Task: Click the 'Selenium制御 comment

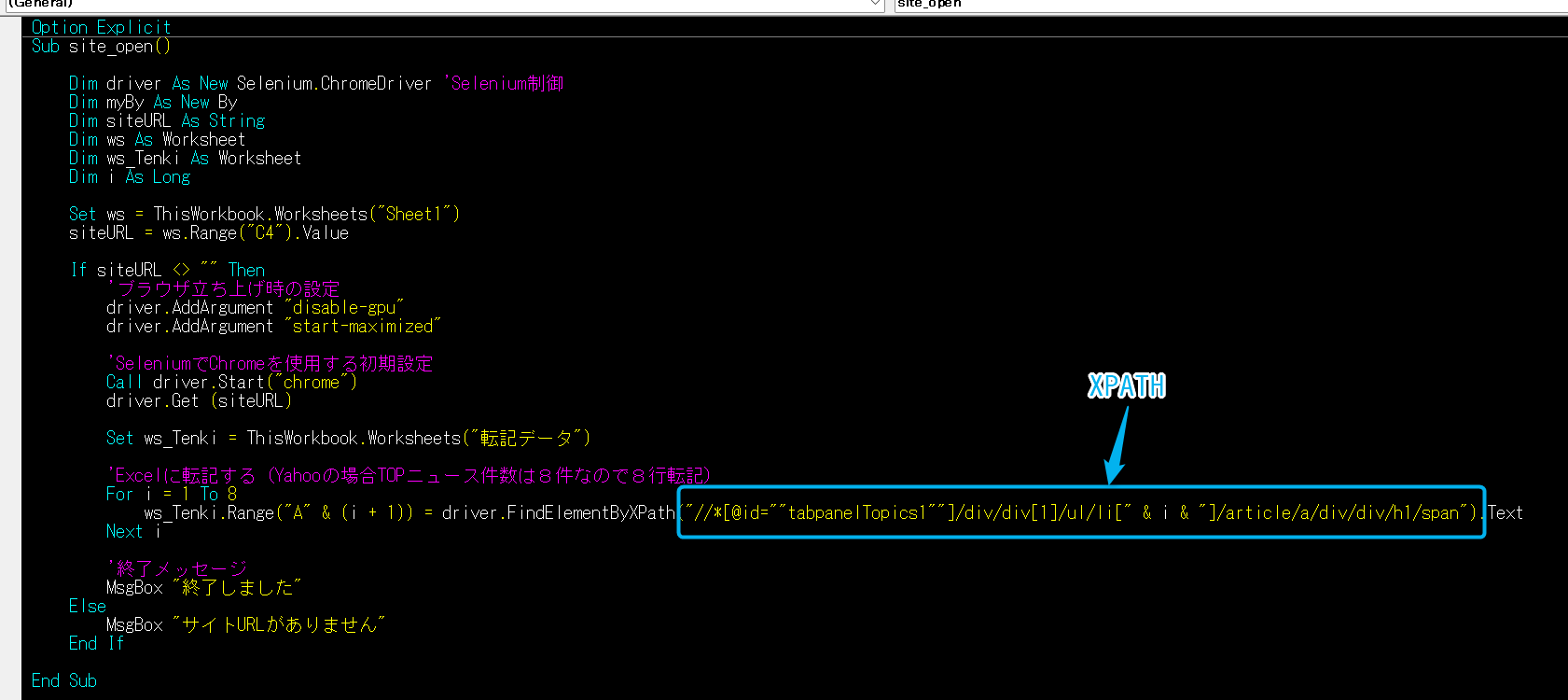Action: click(x=504, y=83)
